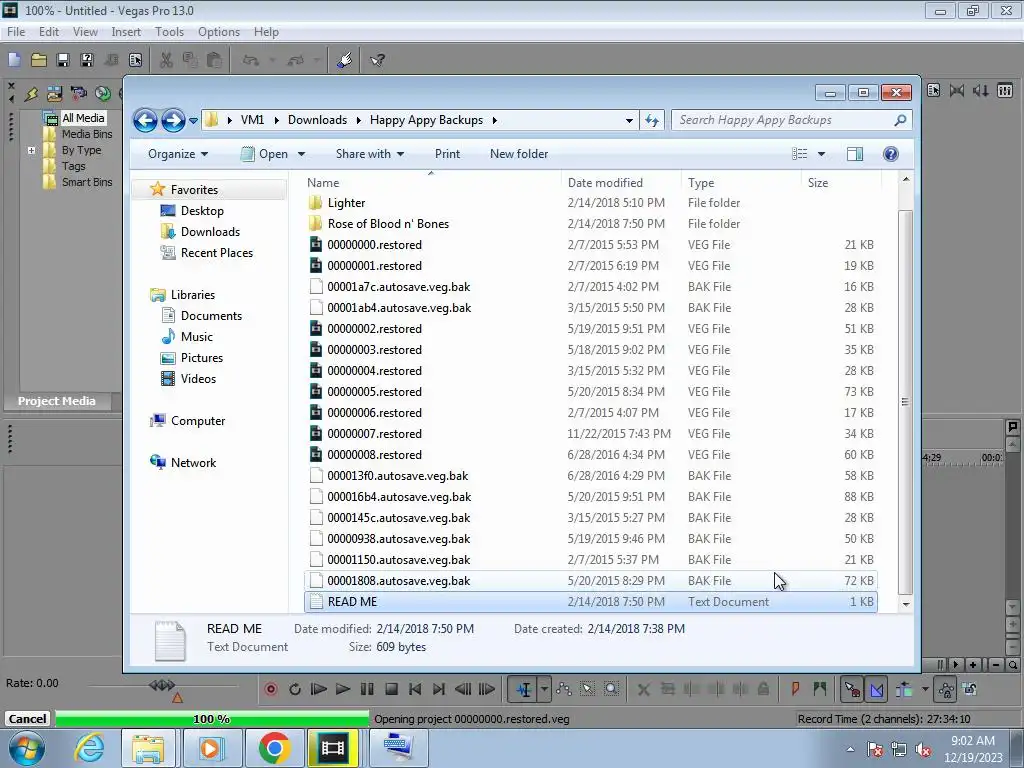Toggle Ignore Event Grouping button
The image size is (1024, 768).
(x=970, y=689)
